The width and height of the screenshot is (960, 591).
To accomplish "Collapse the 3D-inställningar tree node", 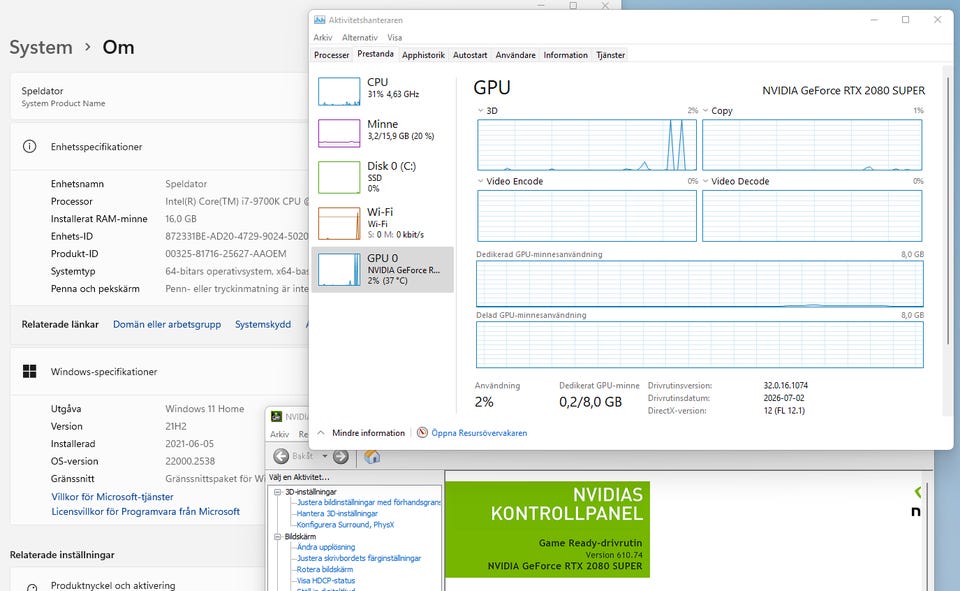I will pos(277,492).
